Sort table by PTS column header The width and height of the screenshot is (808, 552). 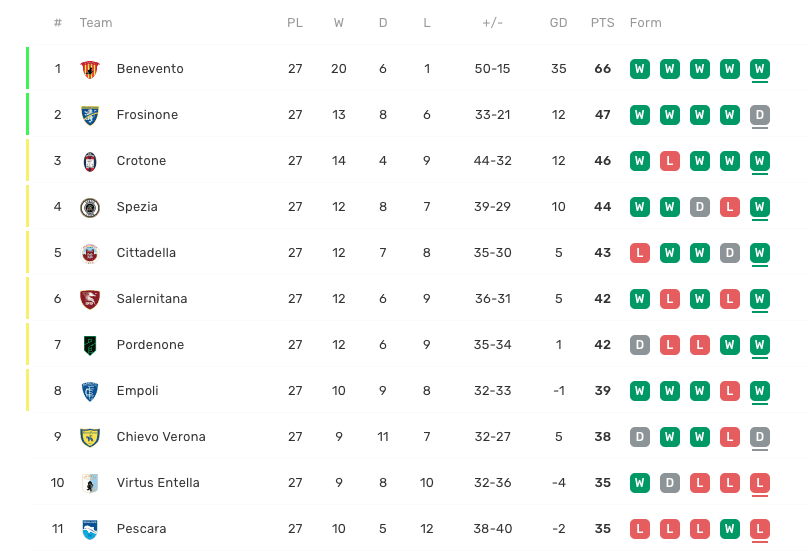pyautogui.click(x=602, y=23)
